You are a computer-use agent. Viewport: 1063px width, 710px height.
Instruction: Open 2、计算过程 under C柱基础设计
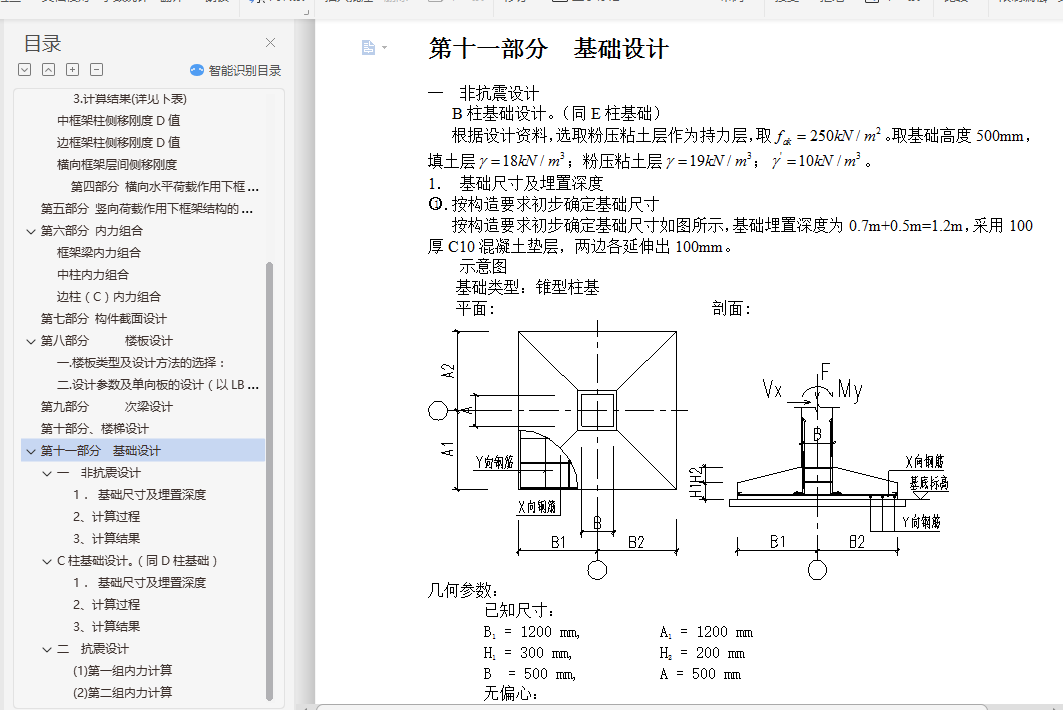(106, 605)
